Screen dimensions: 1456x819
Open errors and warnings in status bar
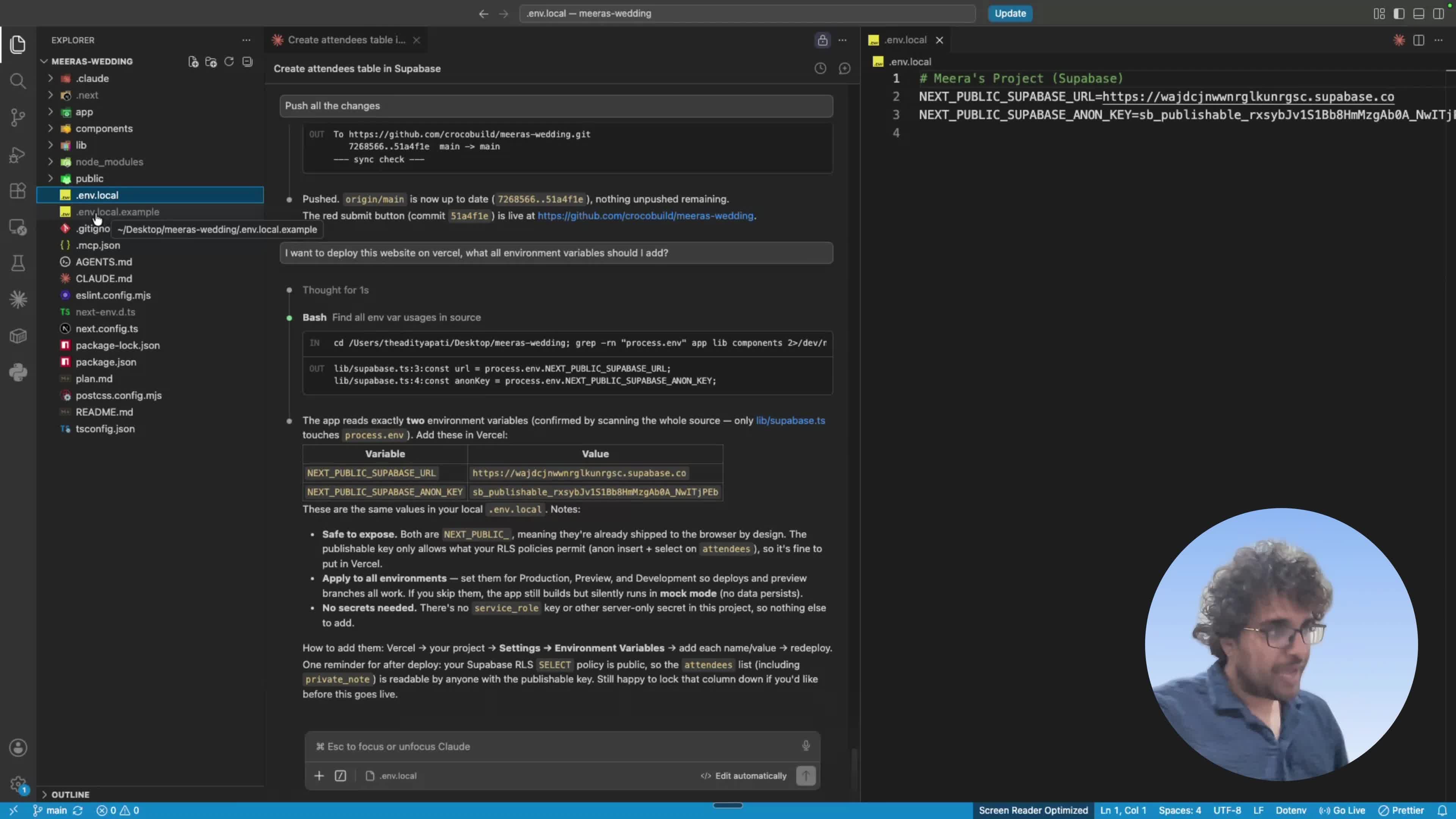pos(118,811)
